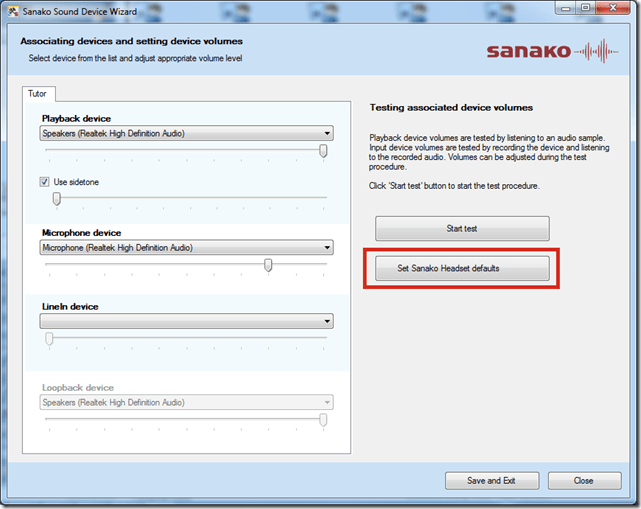Click the 'LineIn device' label

point(70,307)
